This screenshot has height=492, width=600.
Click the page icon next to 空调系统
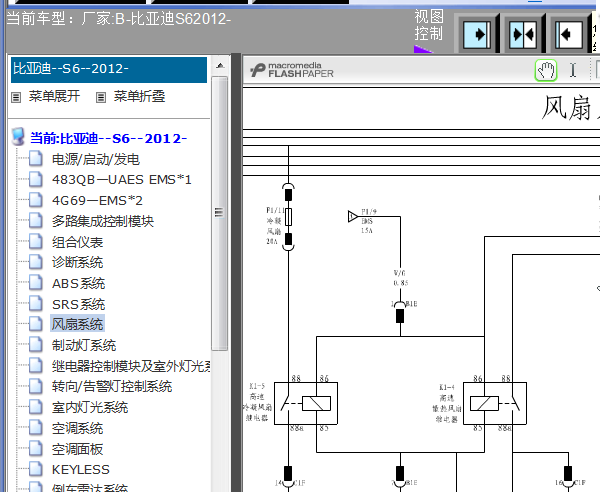coord(36,428)
